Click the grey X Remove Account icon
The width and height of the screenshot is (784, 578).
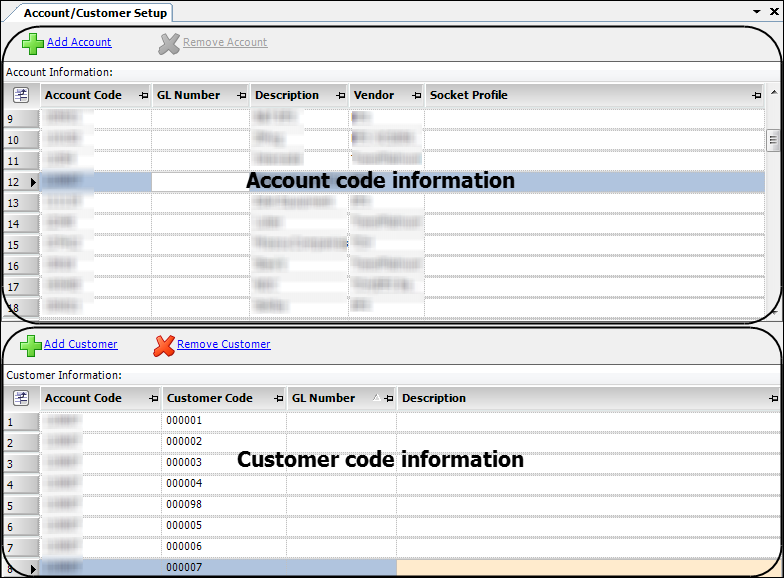point(169,43)
